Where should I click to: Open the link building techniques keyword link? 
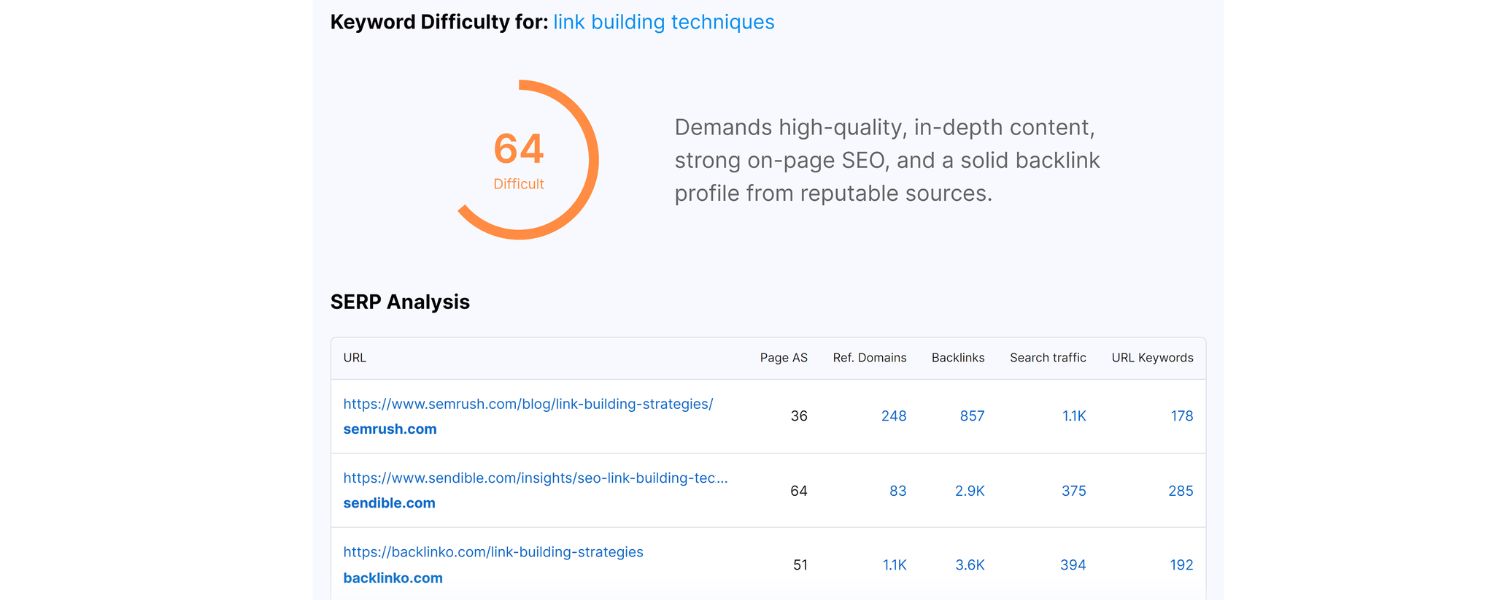click(664, 22)
